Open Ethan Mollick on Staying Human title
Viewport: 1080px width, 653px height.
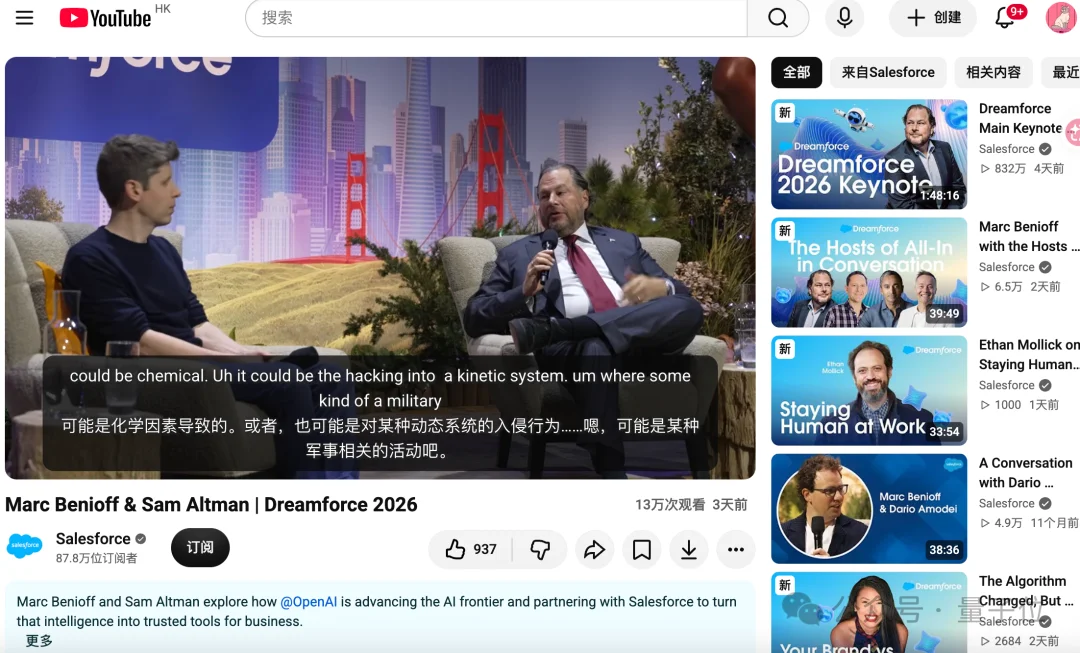pos(1029,355)
